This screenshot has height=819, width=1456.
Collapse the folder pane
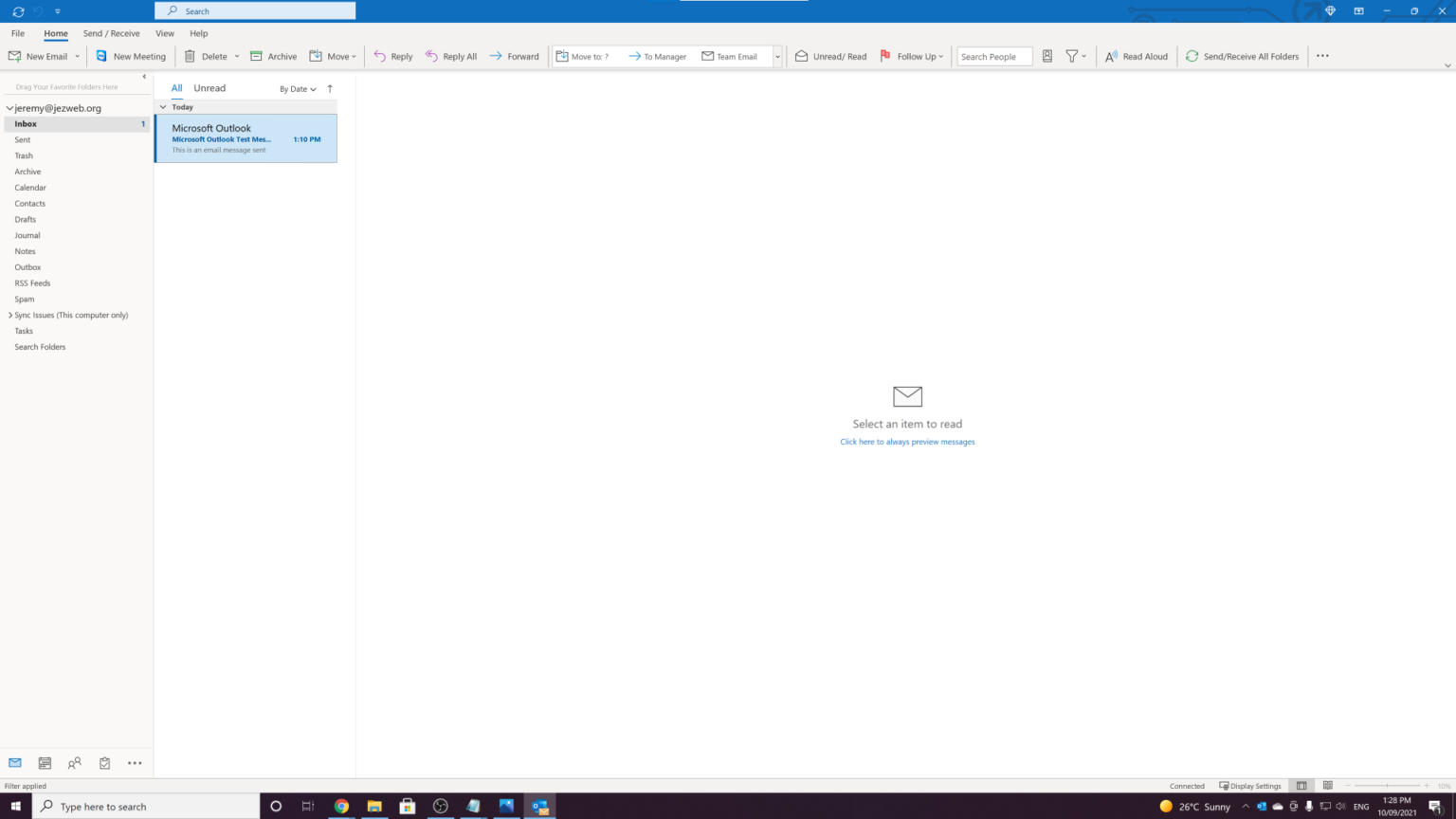click(144, 77)
